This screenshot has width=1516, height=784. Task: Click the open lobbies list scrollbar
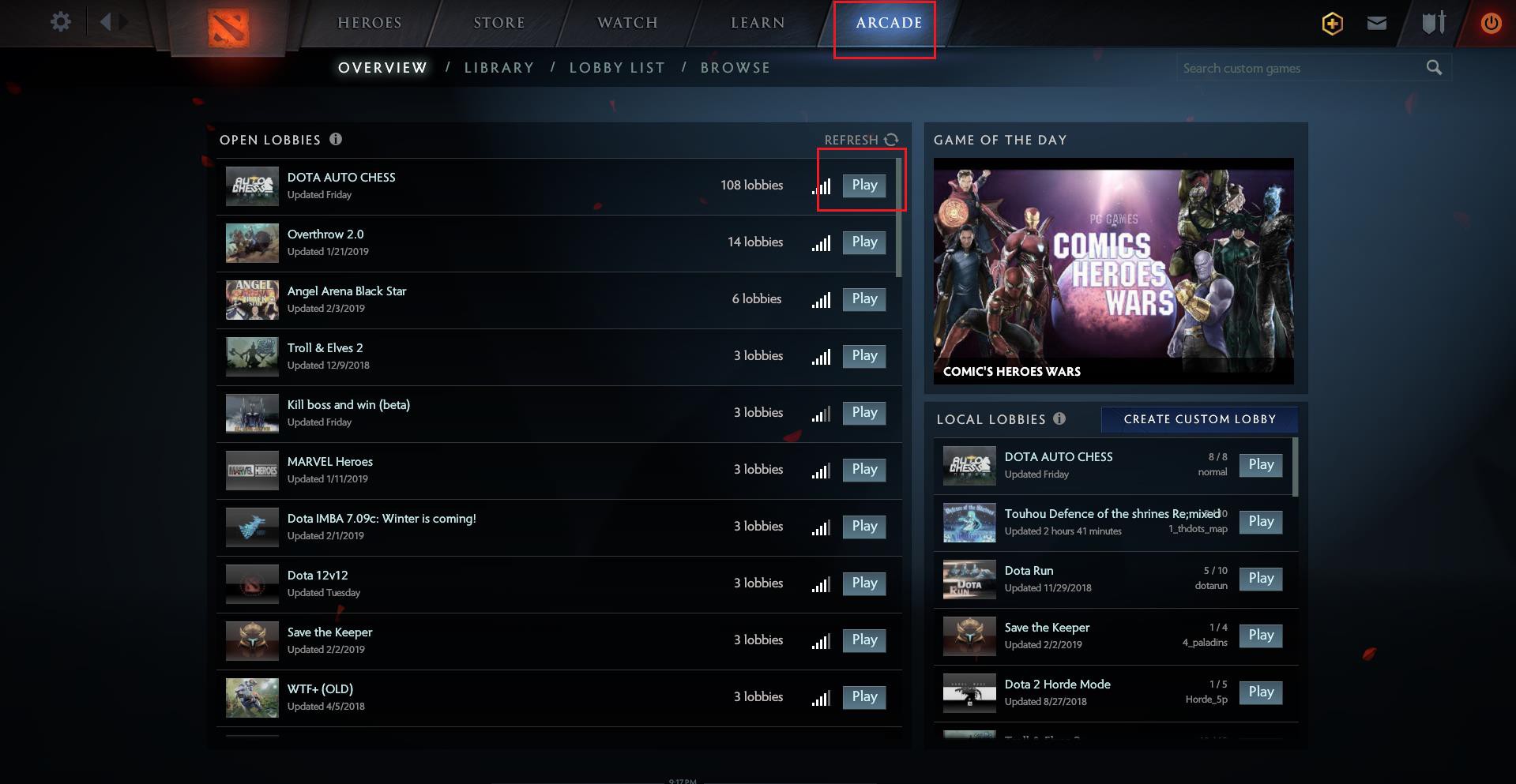pos(899,218)
